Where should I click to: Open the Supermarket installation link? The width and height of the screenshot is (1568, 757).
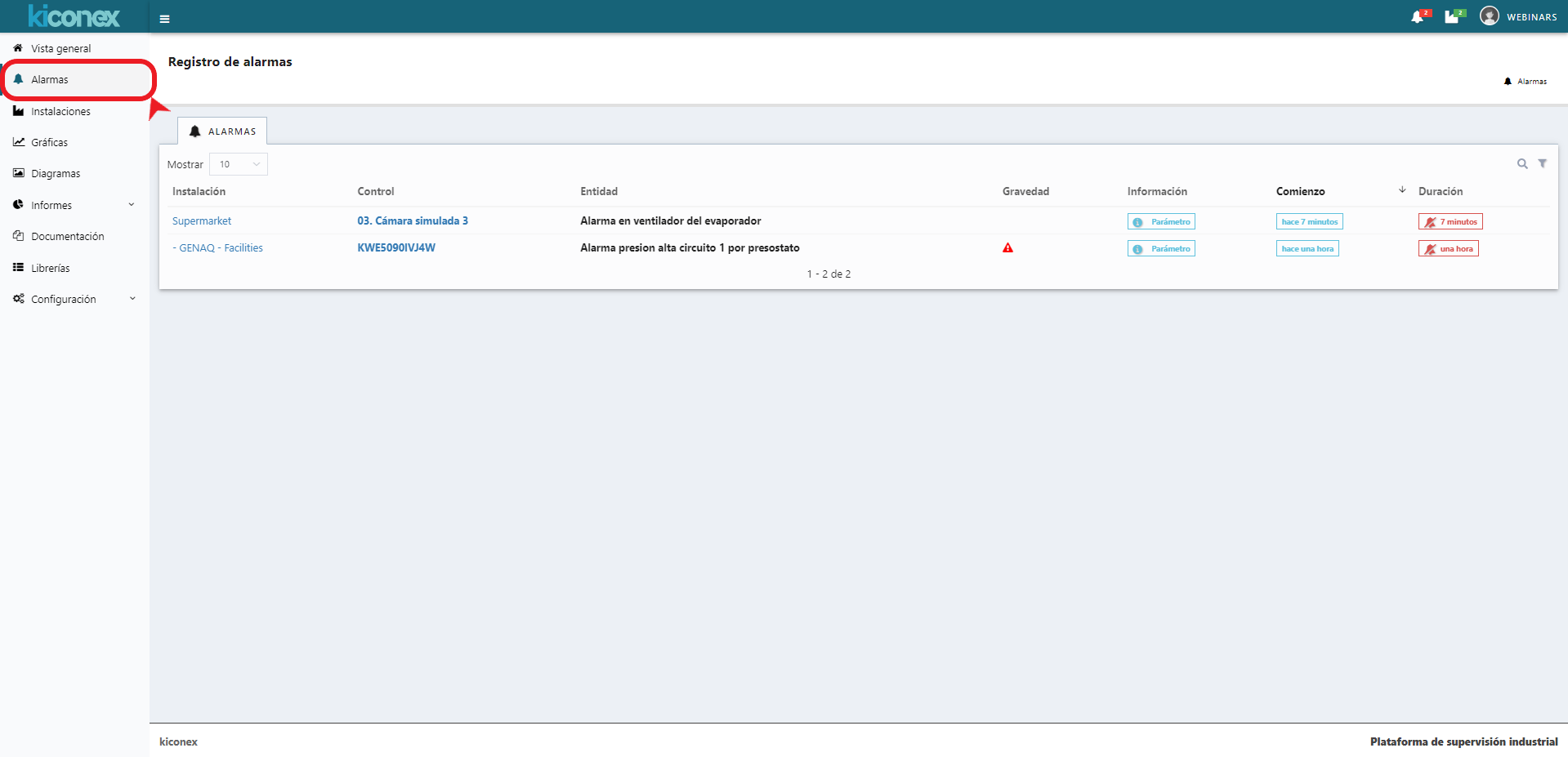tap(202, 221)
